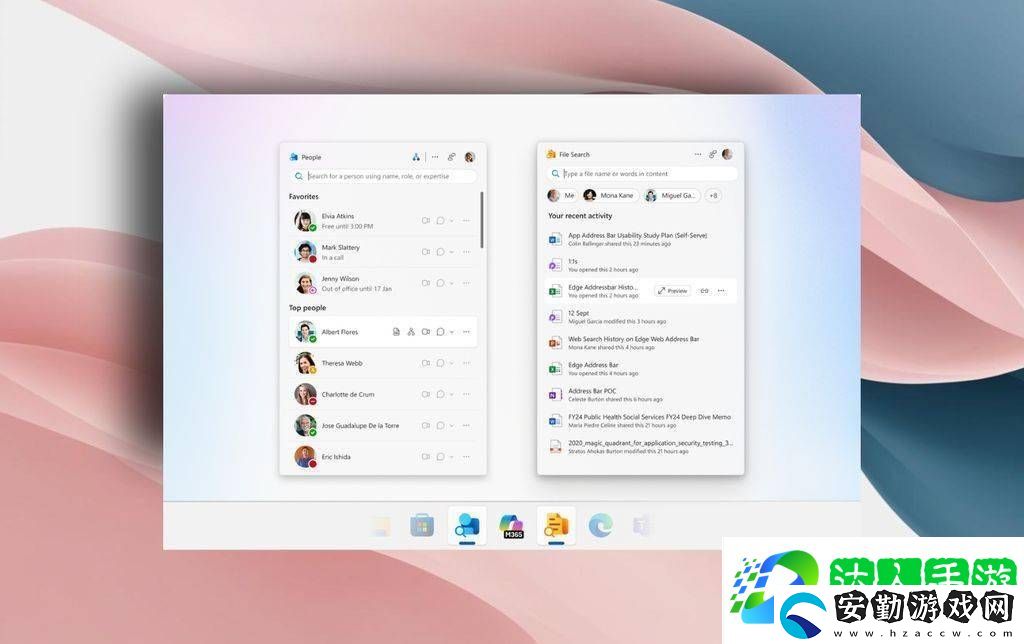Open chat with Jenny Wilson

440,283
